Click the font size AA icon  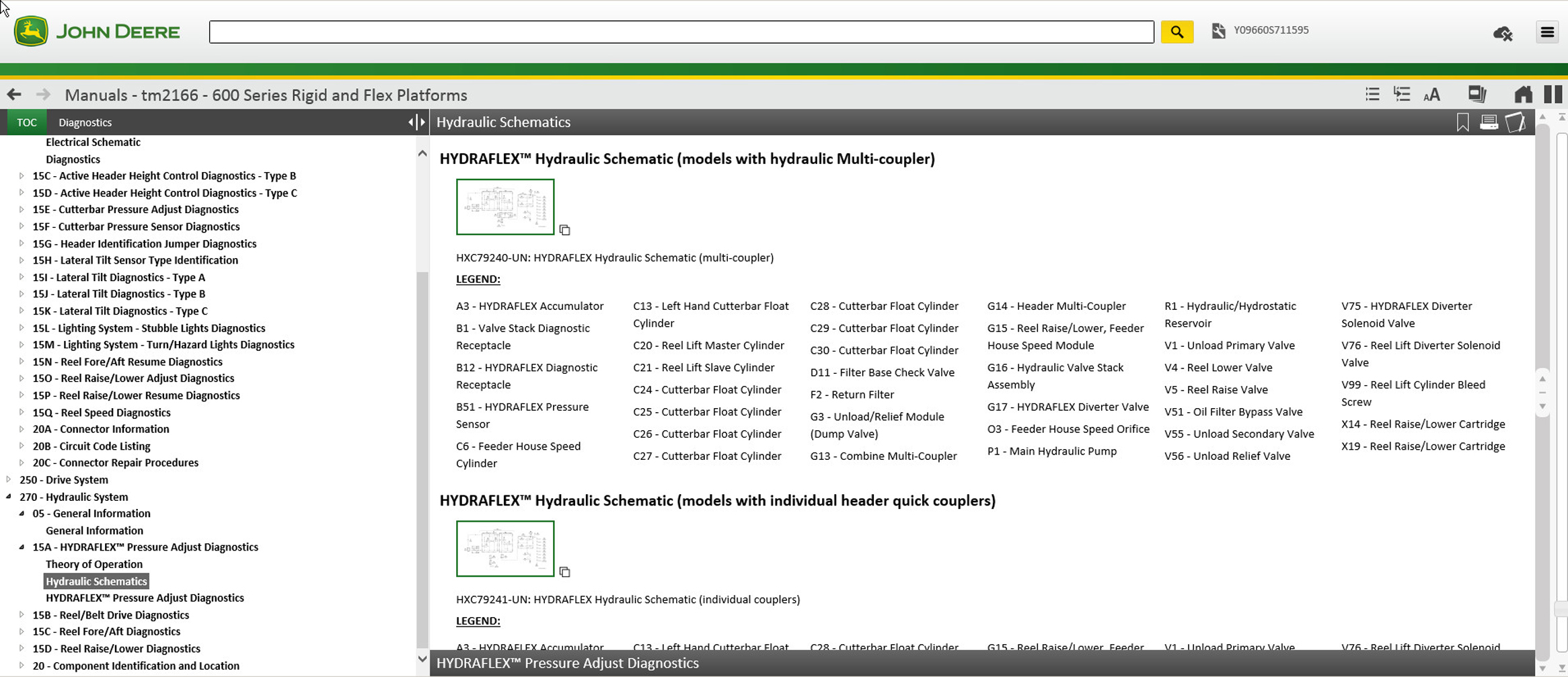point(1432,95)
